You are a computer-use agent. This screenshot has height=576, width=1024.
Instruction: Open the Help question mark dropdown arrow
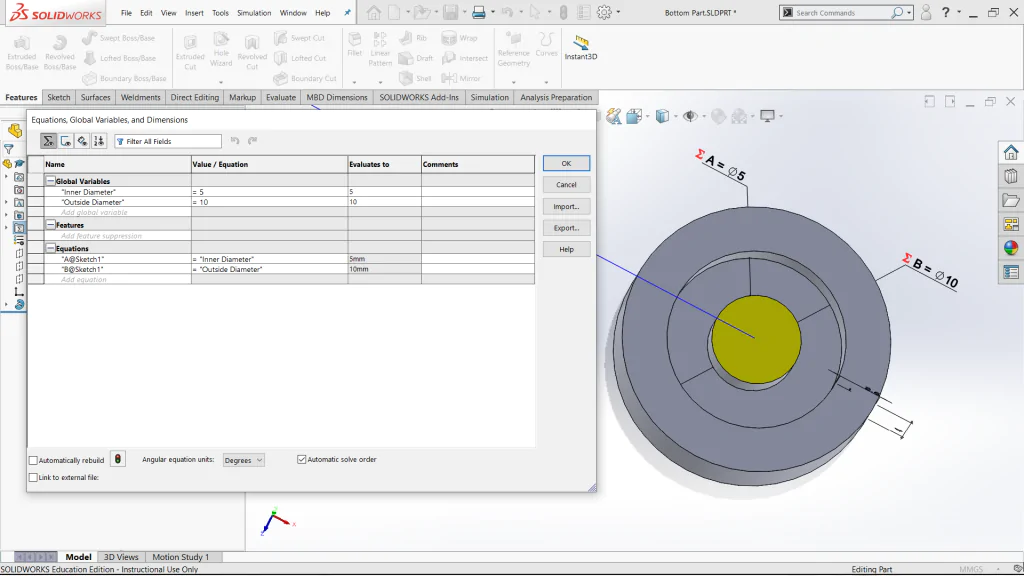tap(959, 12)
